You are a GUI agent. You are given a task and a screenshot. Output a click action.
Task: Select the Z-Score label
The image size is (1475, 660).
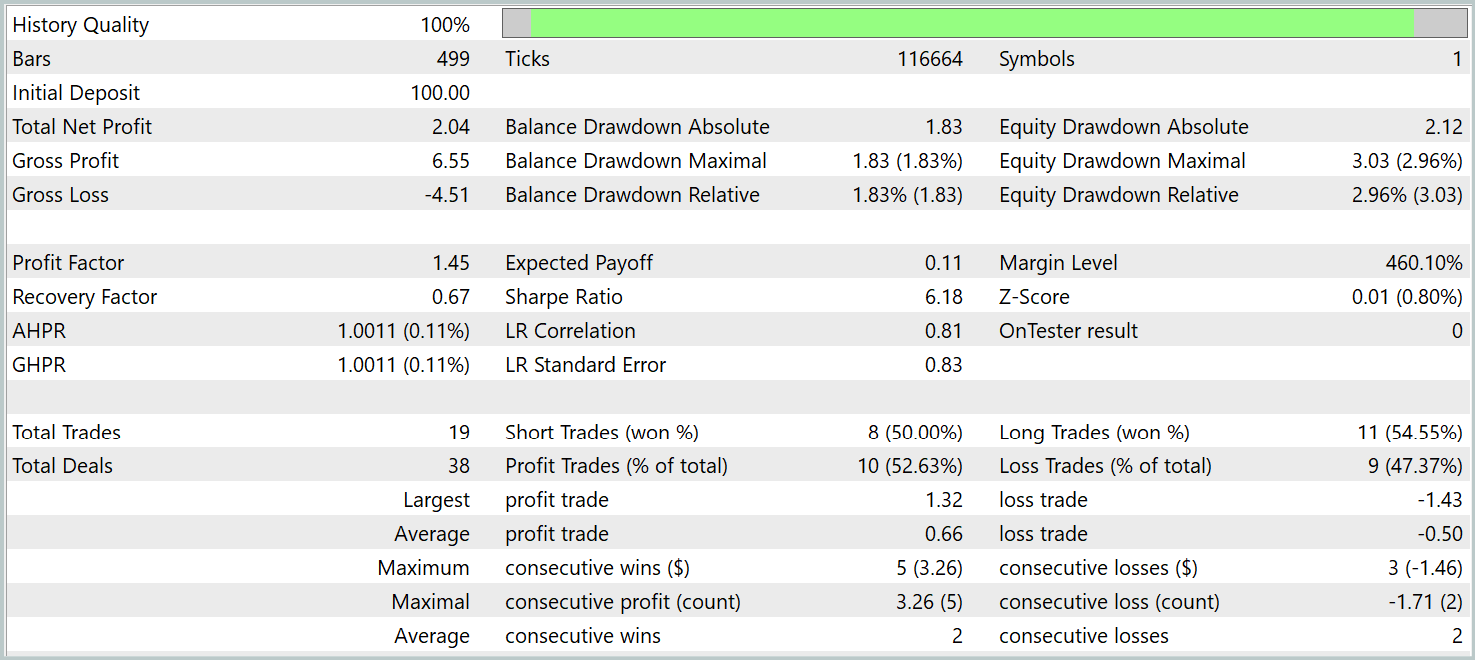[x=1034, y=297]
